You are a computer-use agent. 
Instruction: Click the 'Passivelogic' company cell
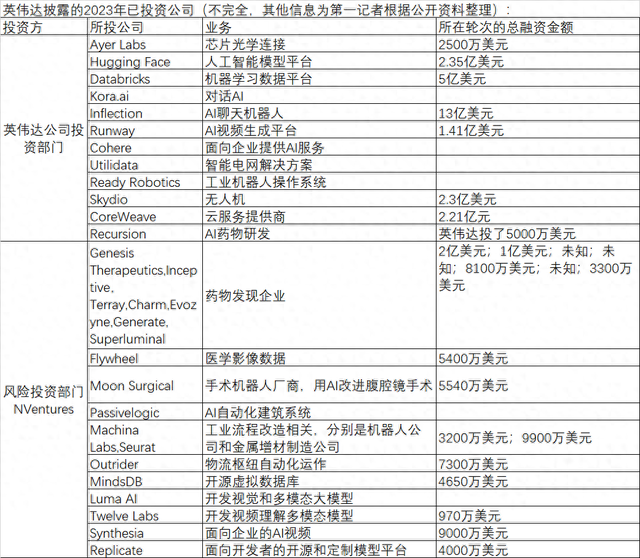tap(145, 412)
